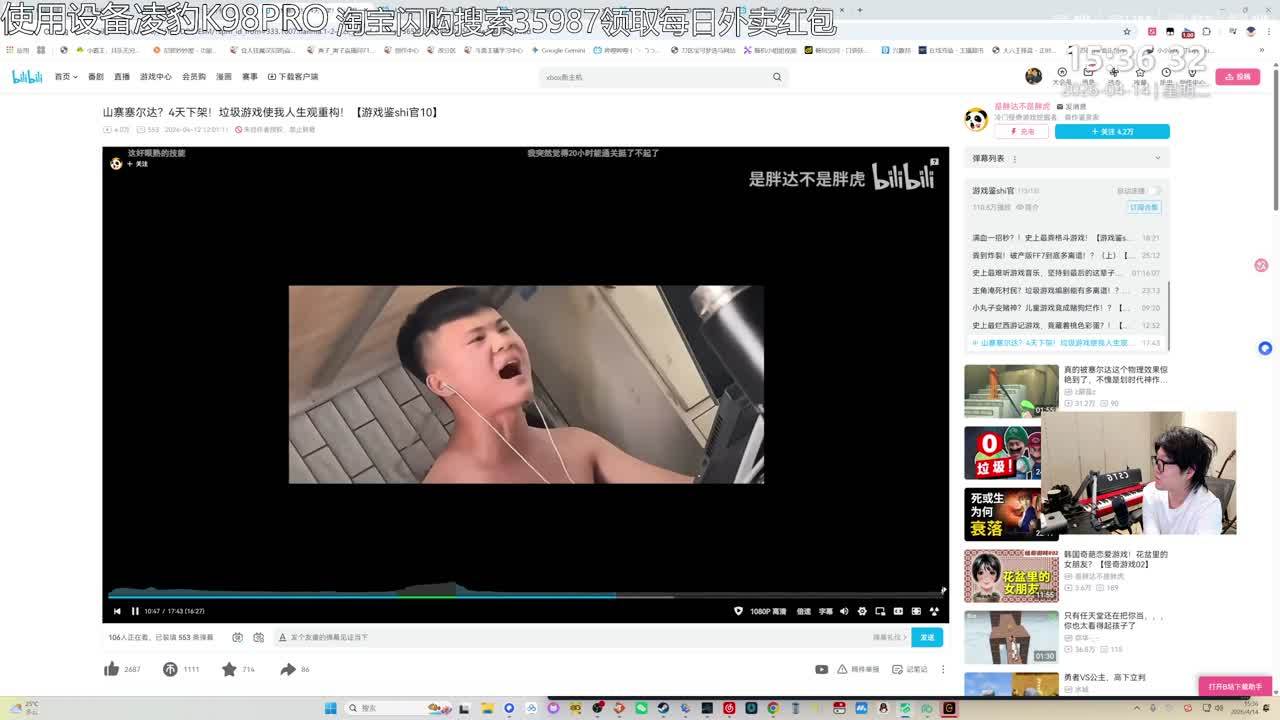1280x720 pixels.
Task: Open the 字幕 subtitle menu
Action: [826, 611]
